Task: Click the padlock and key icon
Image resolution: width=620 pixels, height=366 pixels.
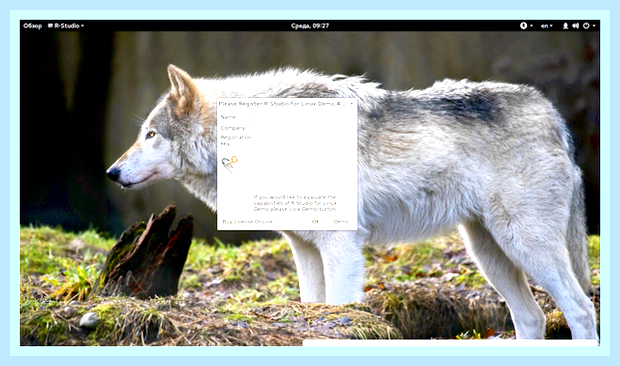Action: [230, 164]
